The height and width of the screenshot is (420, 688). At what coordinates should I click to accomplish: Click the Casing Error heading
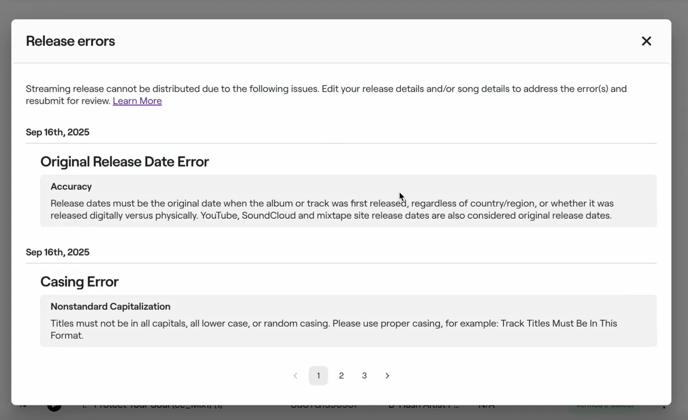pyautogui.click(x=79, y=282)
